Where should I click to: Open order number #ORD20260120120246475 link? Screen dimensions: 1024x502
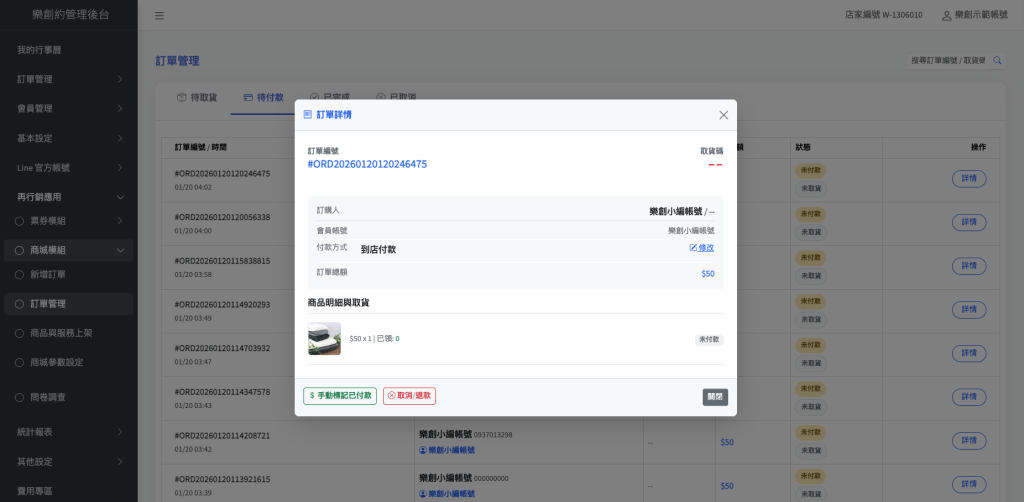[x=367, y=164]
